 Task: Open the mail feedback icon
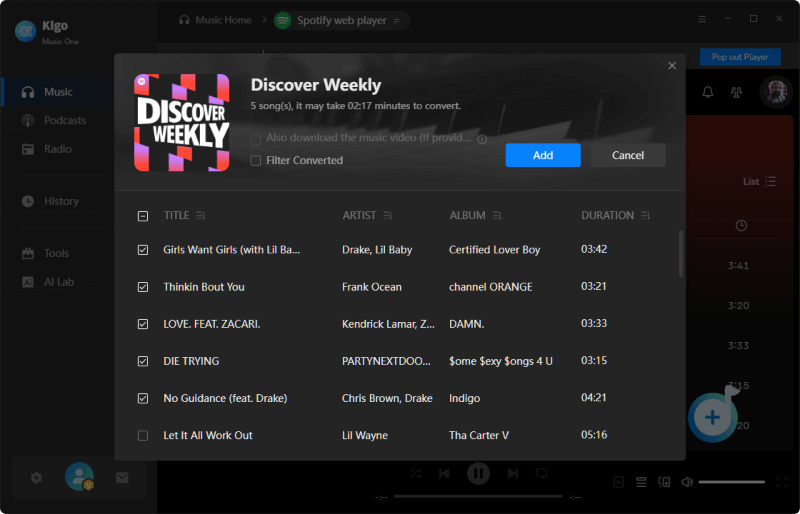(x=122, y=478)
